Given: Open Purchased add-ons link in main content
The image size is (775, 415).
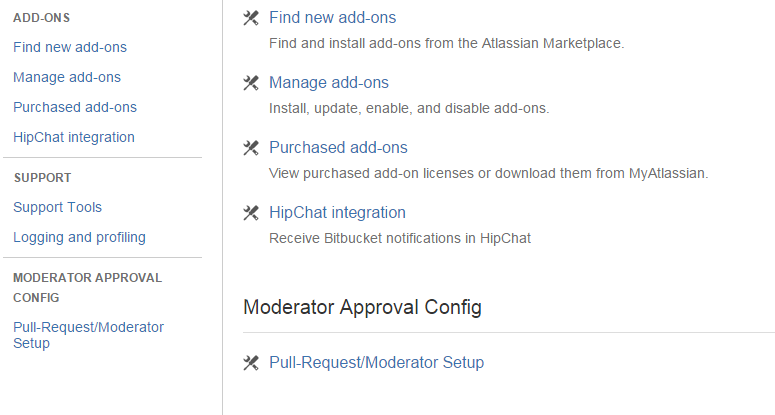Looking at the screenshot, I should pos(338,148).
